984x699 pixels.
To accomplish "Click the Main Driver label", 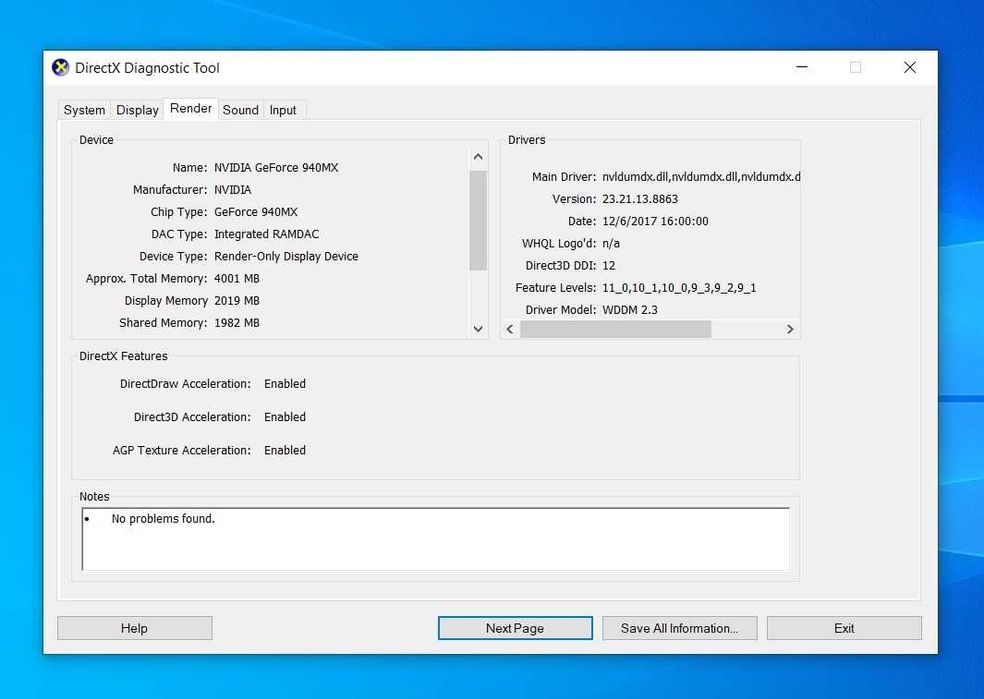I will tap(564, 177).
